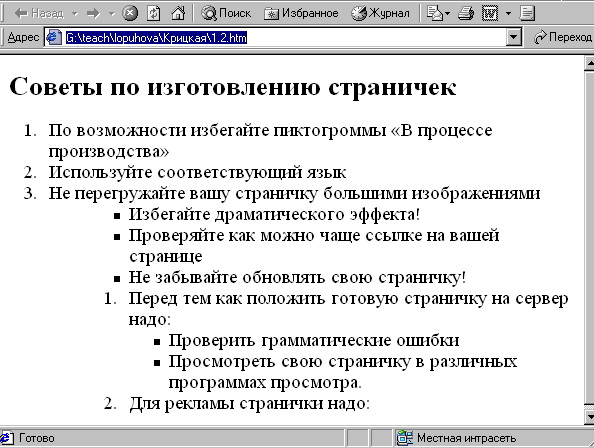Click the Местная интрасеть status text
Screen dimensions: 594x448
466,438
